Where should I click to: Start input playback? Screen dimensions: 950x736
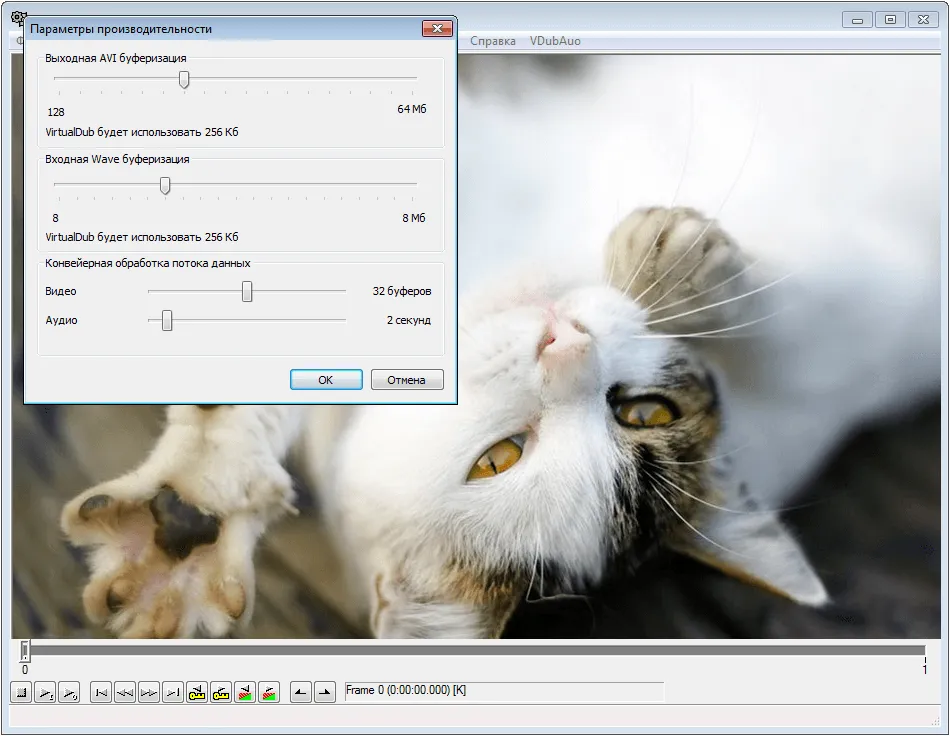[x=45, y=692]
